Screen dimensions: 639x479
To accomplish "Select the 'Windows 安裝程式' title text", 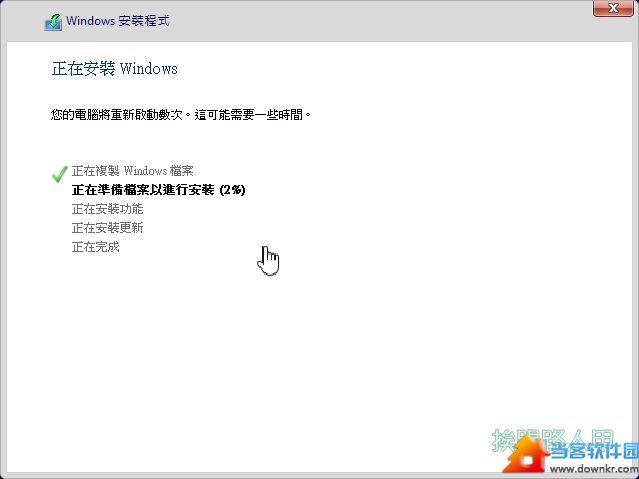I will 117,20.
